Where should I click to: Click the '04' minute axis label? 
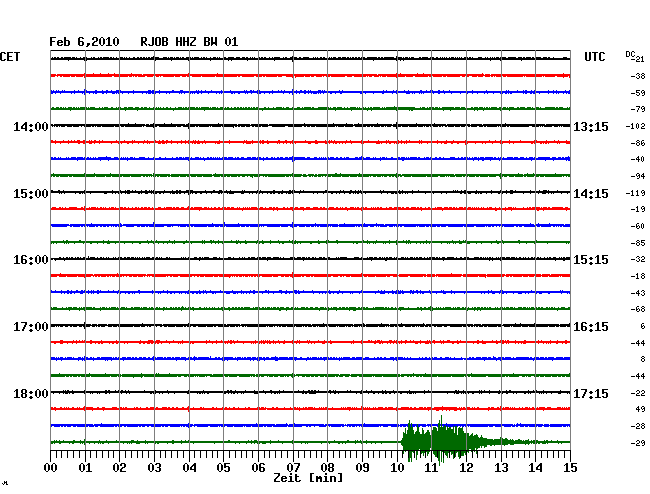pyautogui.click(x=189, y=468)
